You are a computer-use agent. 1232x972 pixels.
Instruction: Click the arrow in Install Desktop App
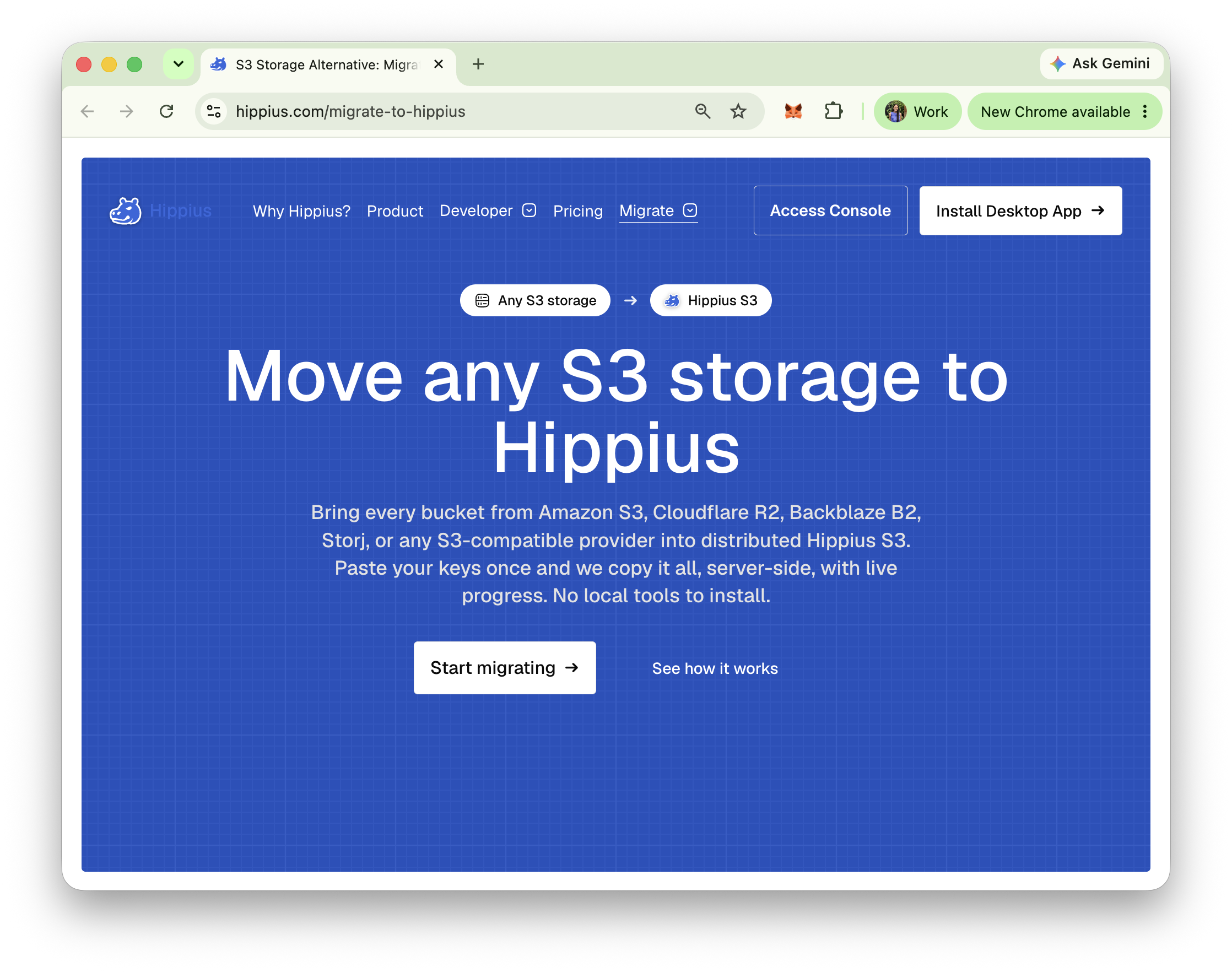(1098, 210)
